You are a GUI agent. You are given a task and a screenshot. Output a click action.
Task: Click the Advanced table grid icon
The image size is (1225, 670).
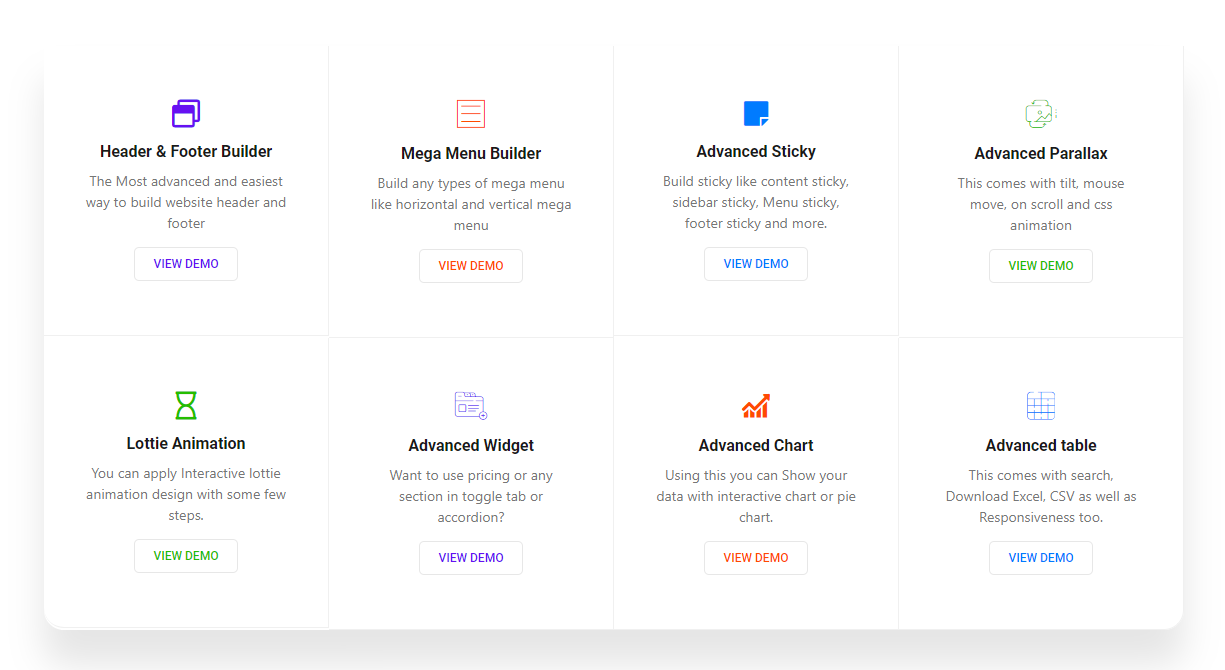(x=1041, y=406)
